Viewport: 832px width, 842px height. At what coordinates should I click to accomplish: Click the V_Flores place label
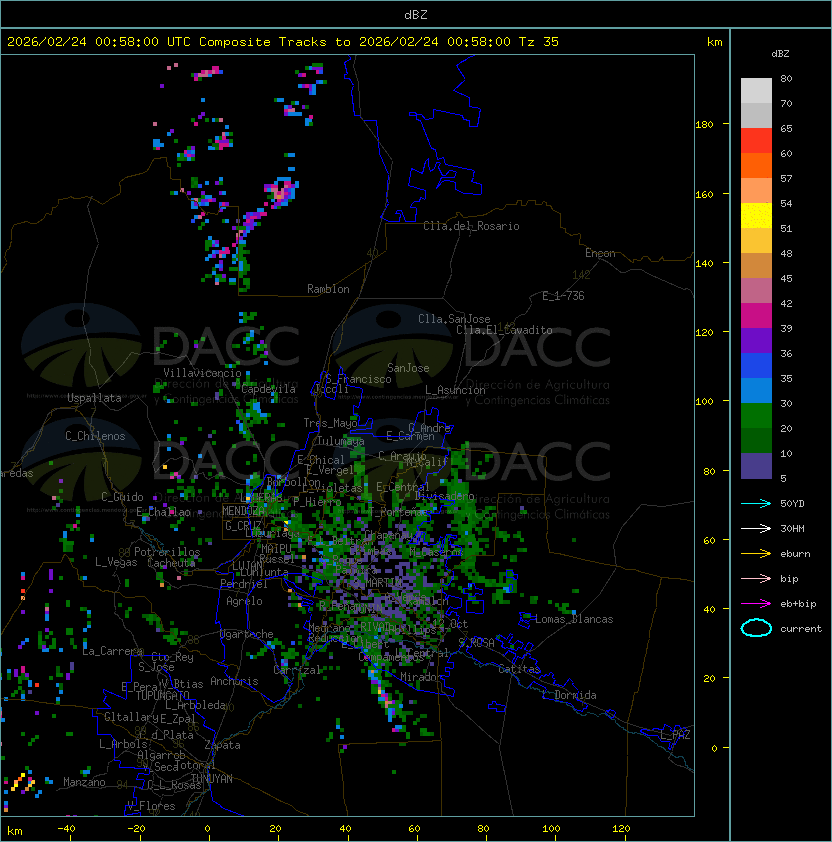(151, 806)
